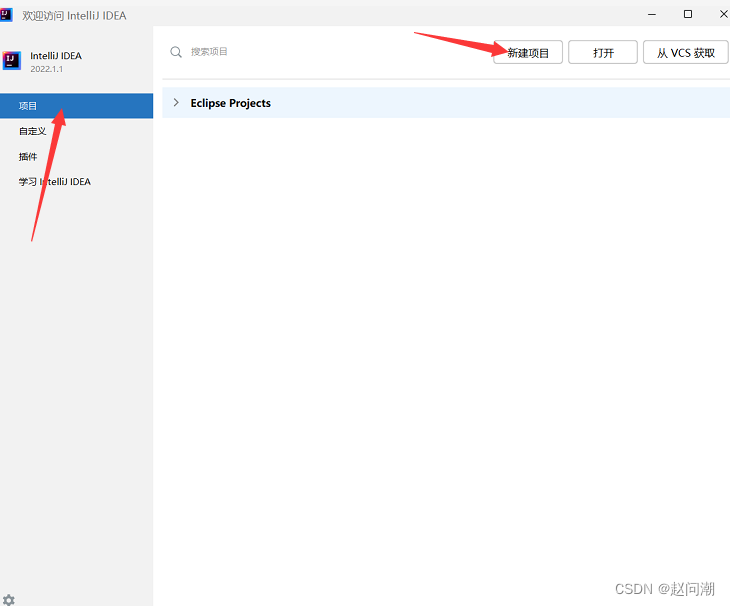Focus the 搜索项目 search field
The image size is (730, 606).
click(x=320, y=52)
